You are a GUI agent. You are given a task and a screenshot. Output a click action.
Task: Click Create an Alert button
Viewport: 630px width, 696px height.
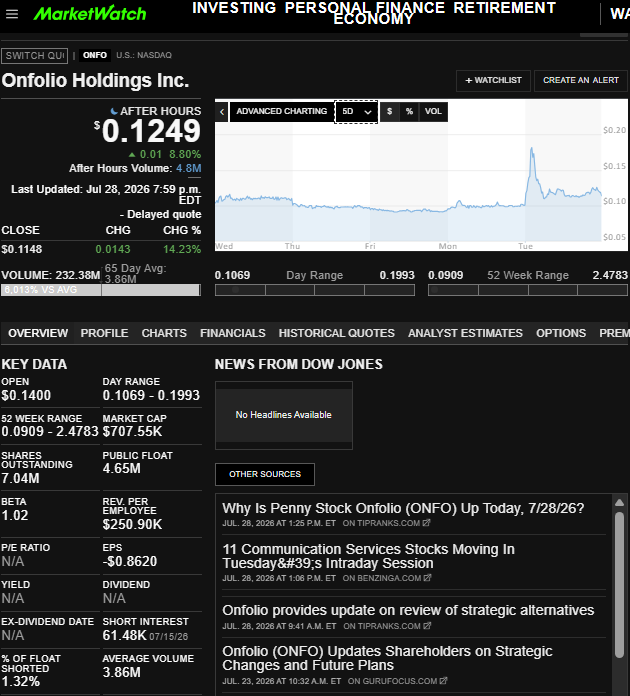click(x=581, y=80)
